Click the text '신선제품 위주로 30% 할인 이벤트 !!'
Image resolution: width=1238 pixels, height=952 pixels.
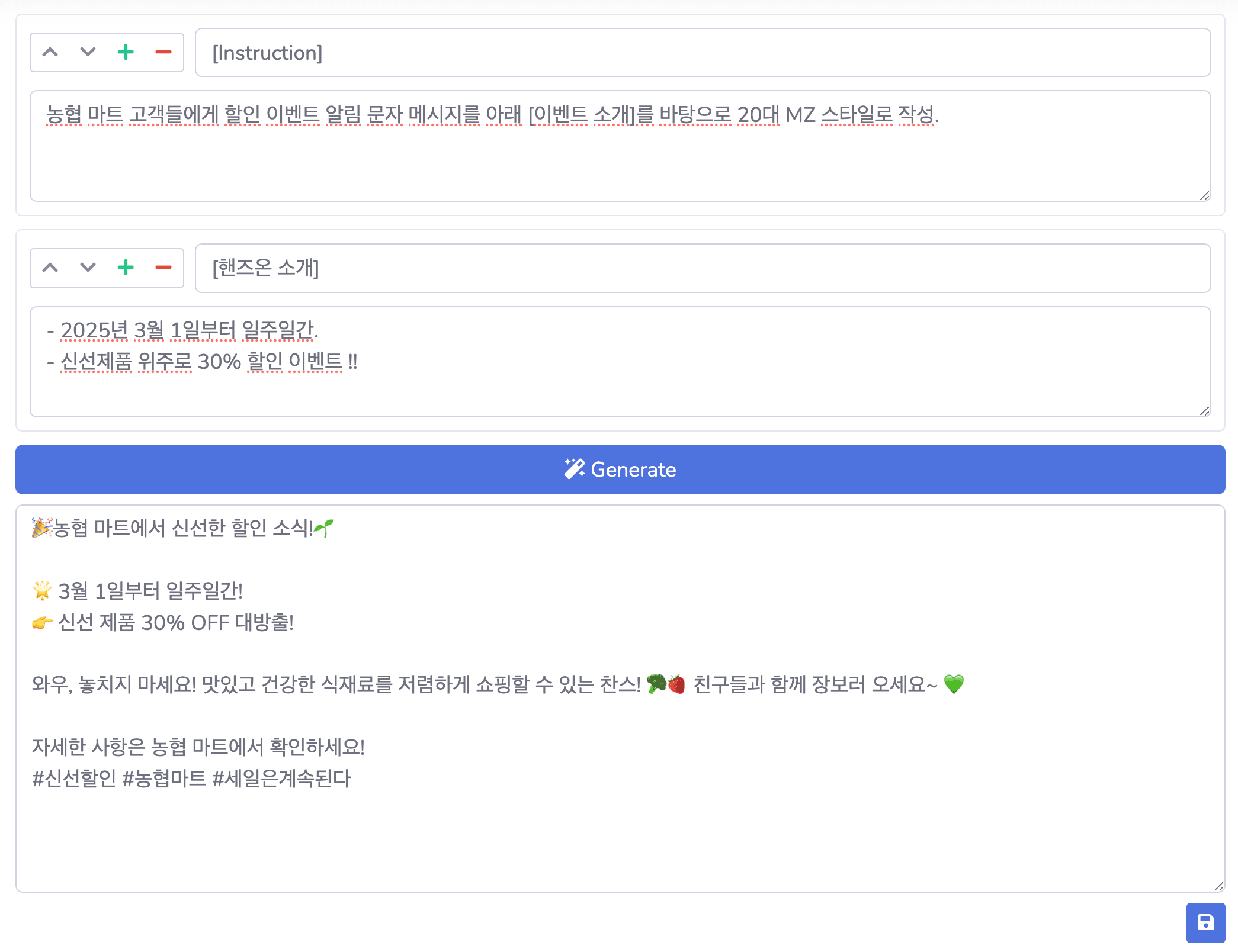click(209, 361)
